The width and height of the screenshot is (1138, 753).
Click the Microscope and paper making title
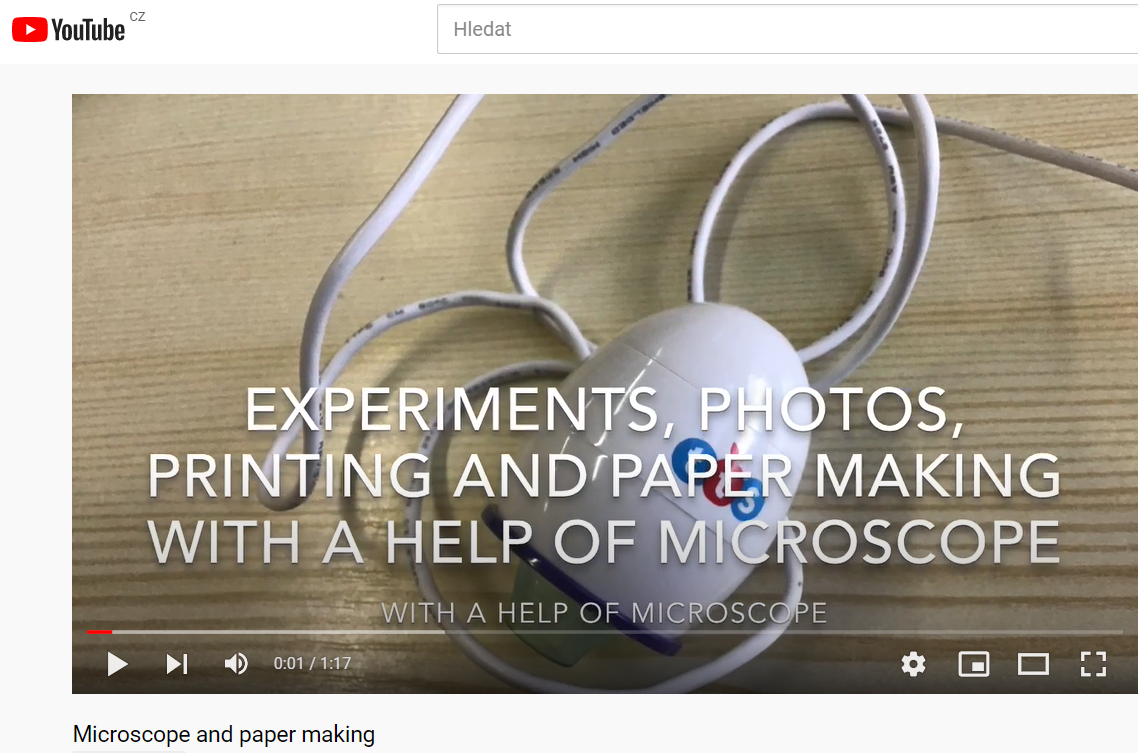[224, 734]
